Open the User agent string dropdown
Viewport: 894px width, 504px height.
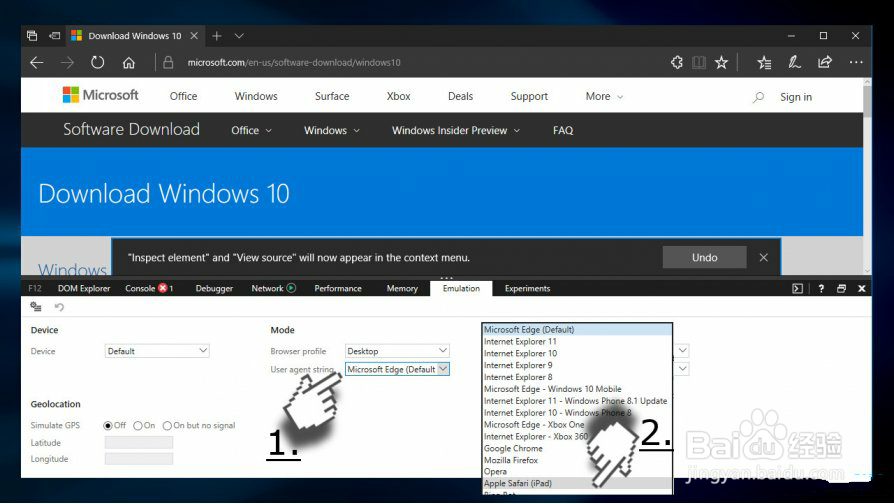[397, 369]
